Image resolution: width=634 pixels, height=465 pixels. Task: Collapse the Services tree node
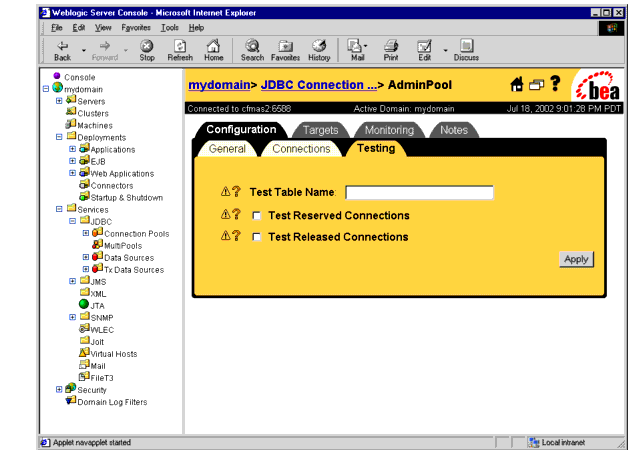(59, 209)
